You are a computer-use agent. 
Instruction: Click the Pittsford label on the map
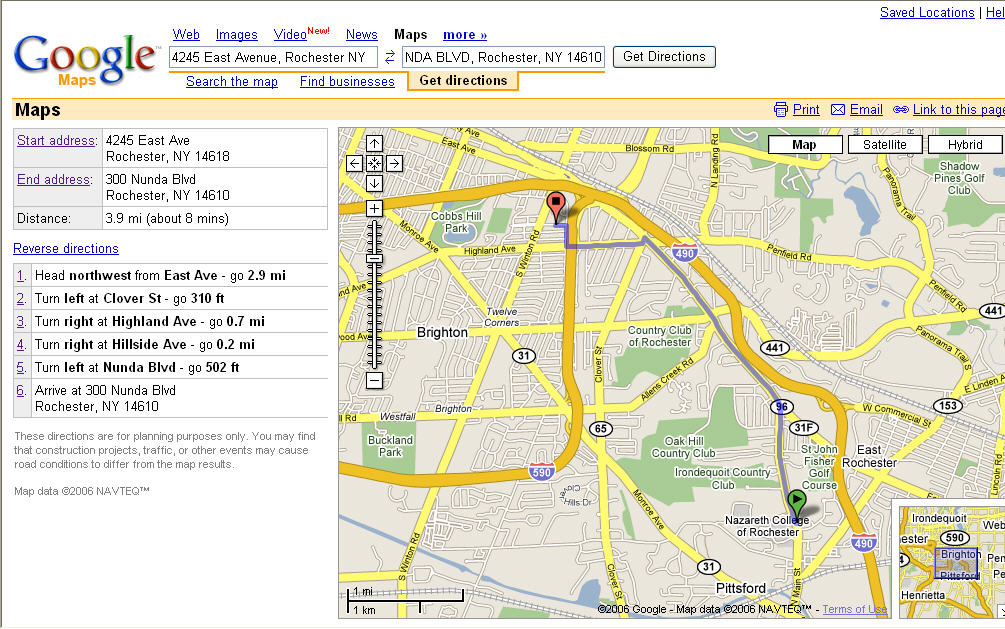[x=741, y=588]
